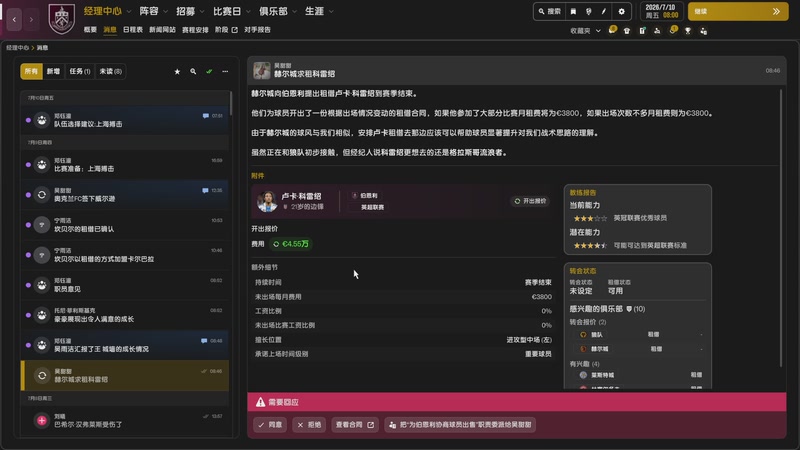
Task: Open the messages shortcut icon with badge
Action: click(612, 30)
